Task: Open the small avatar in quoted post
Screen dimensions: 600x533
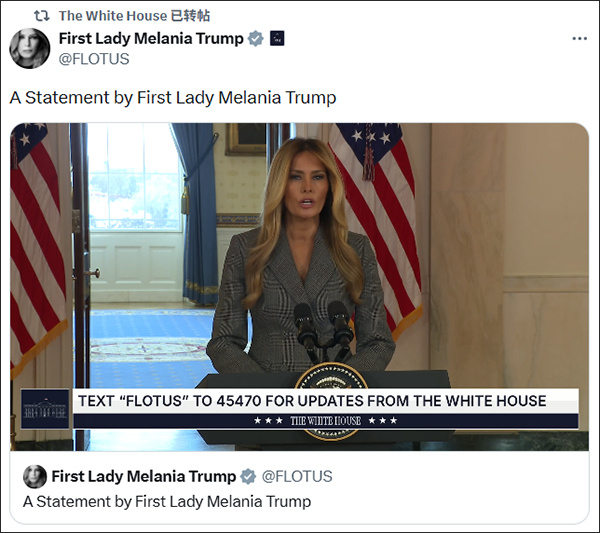Action: 35,477
